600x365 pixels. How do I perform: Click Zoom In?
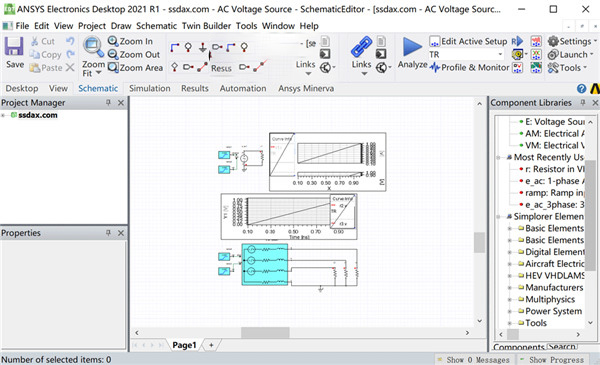130,41
